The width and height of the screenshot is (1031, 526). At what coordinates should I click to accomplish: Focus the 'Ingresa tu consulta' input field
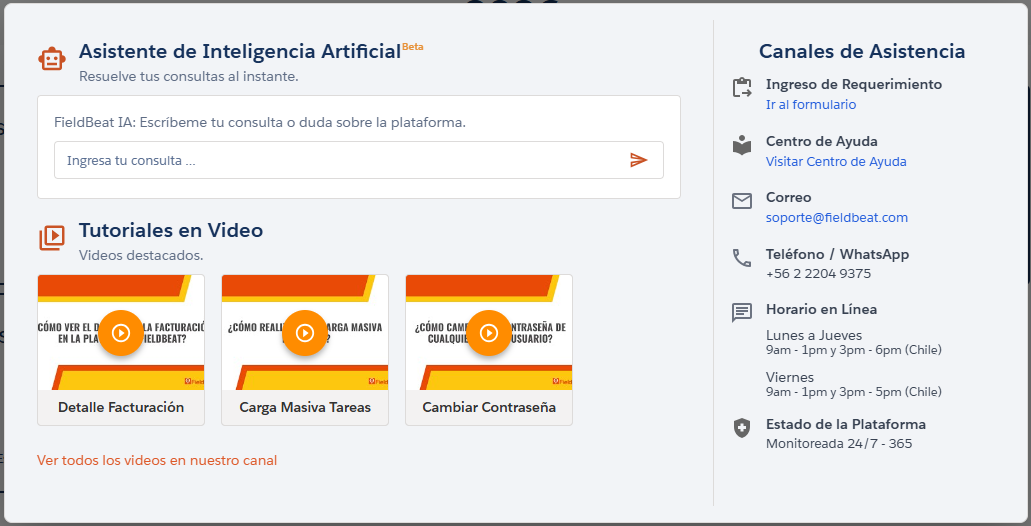click(x=359, y=160)
